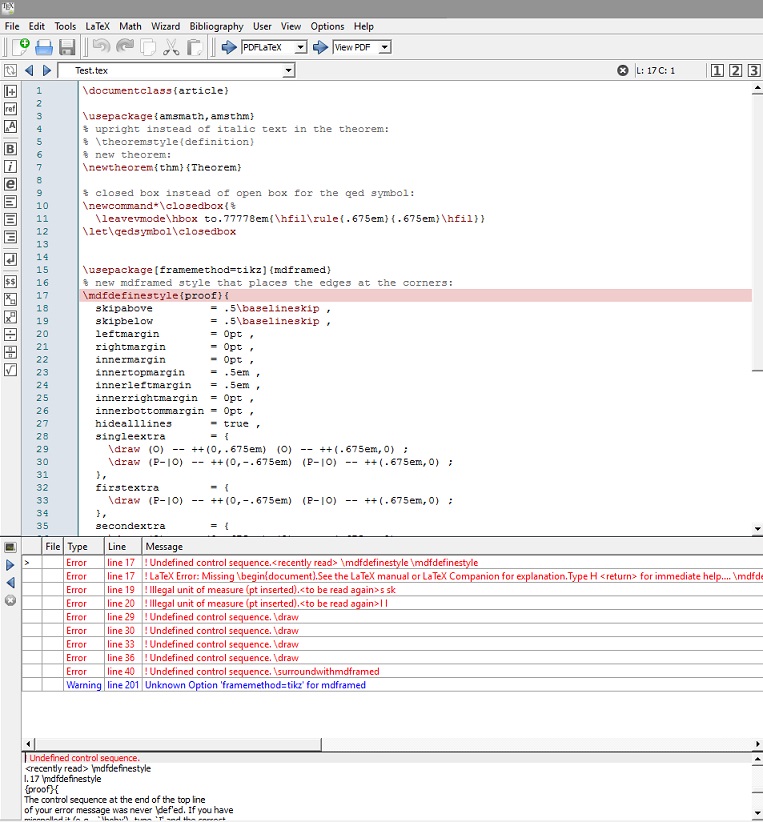Run the View PDF arrow button
This screenshot has width=763, height=822.
click(320, 47)
